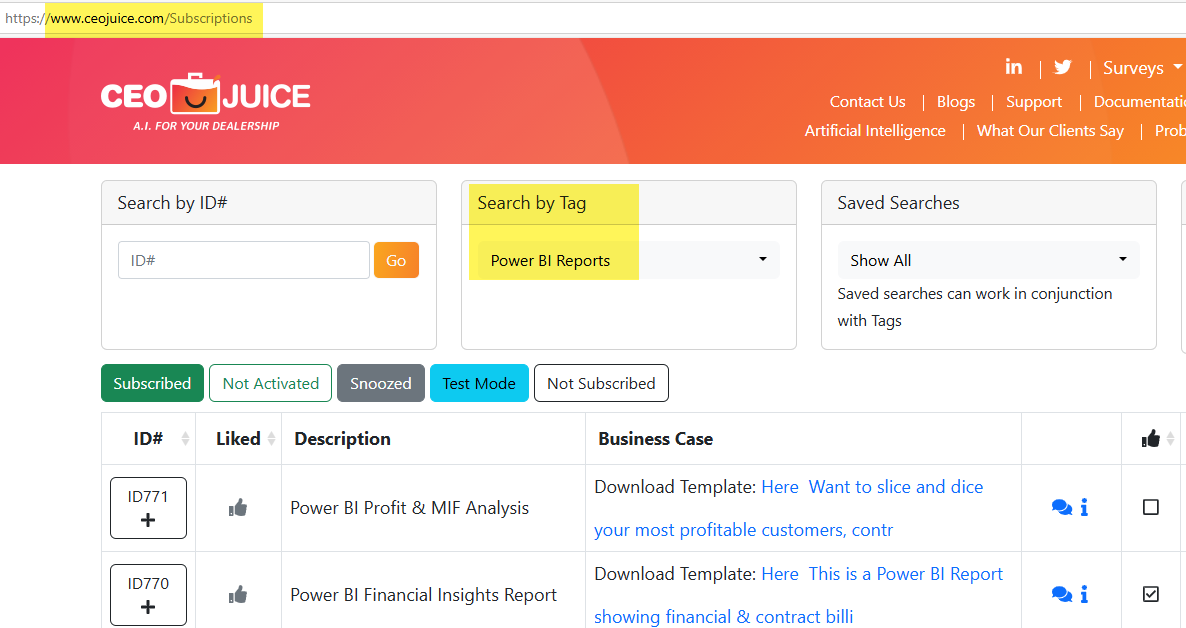Click Here template link in ID771 row
Screen dimensions: 1186x628
pyautogui.click(x=780, y=487)
